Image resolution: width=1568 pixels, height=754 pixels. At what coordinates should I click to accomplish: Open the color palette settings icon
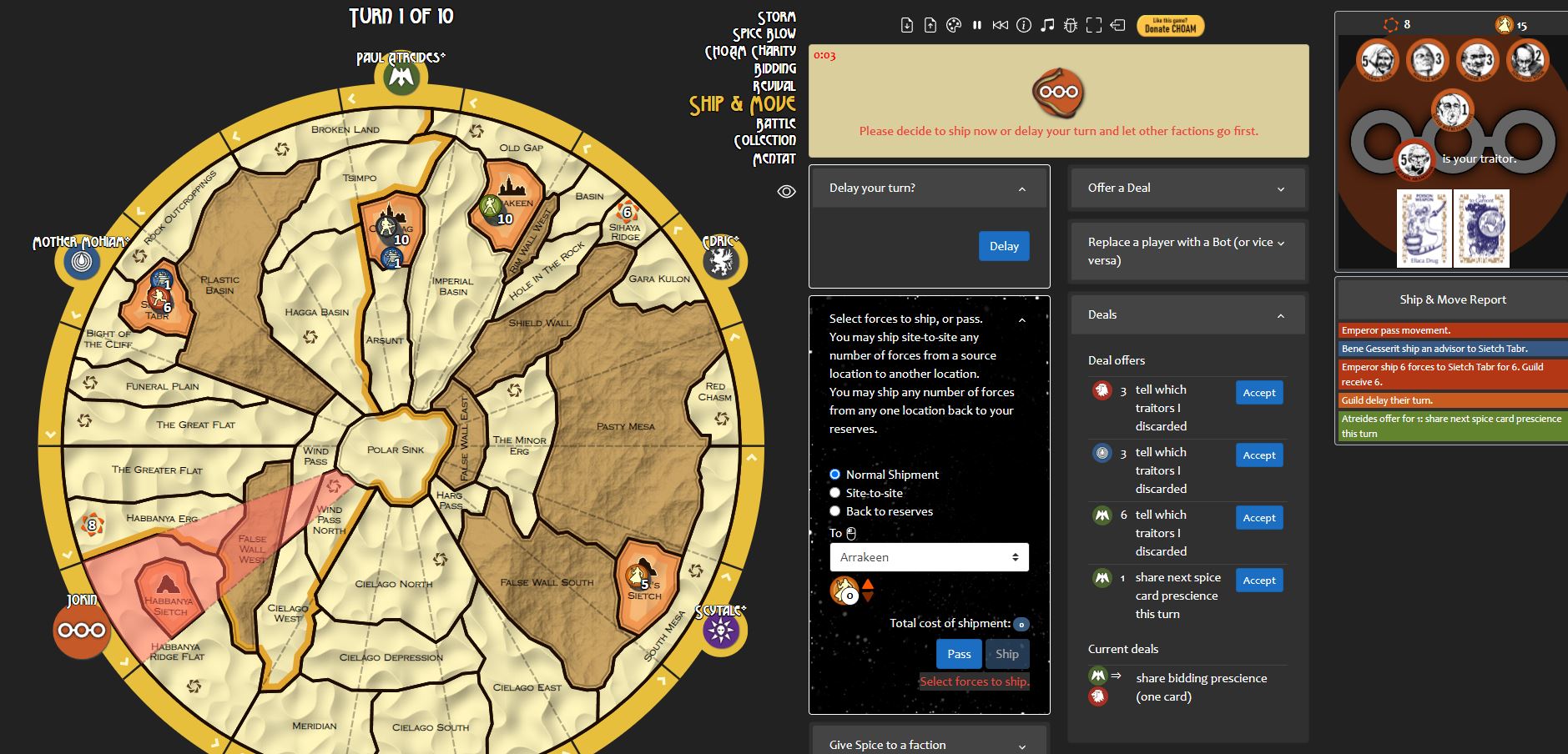click(x=954, y=25)
